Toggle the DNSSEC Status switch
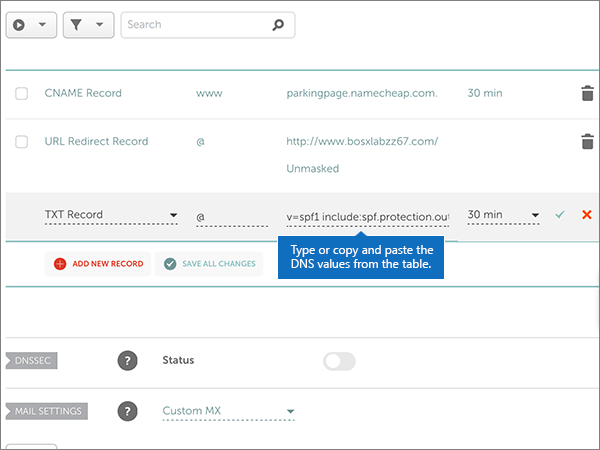The image size is (600, 450). [339, 361]
